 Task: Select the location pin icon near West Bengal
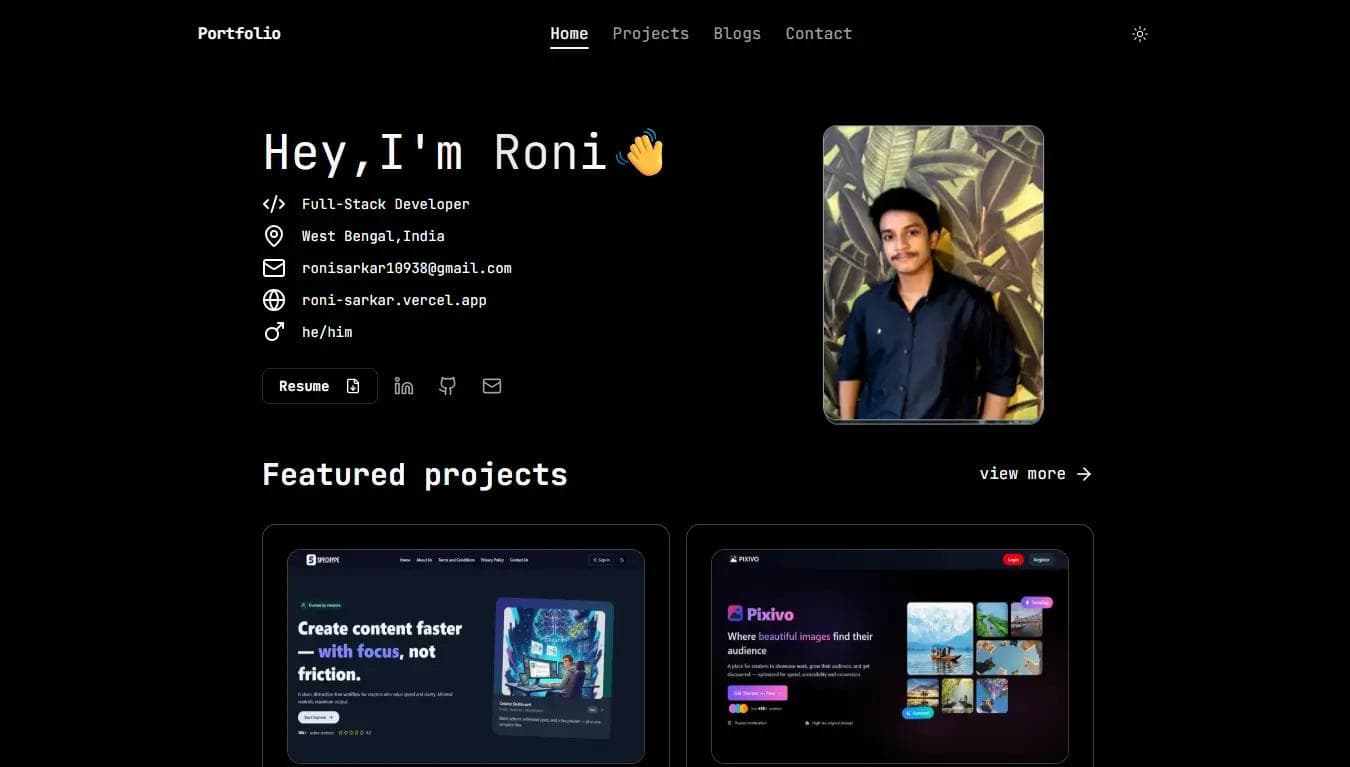[273, 235]
